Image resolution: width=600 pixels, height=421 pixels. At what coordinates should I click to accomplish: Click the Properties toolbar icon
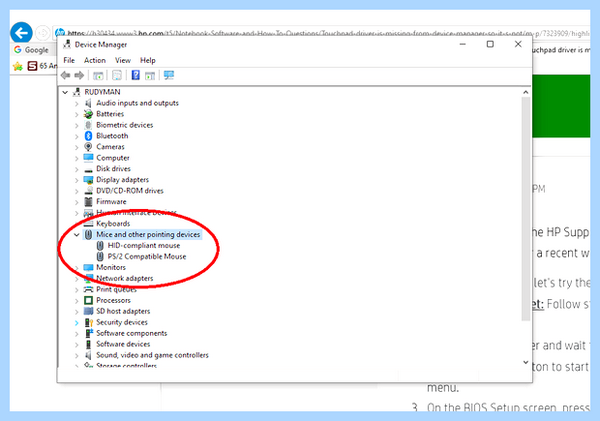[117, 75]
